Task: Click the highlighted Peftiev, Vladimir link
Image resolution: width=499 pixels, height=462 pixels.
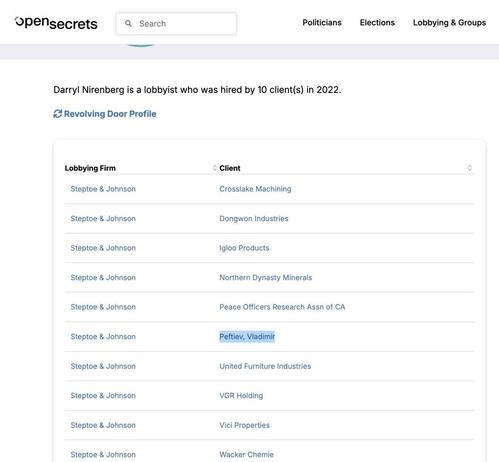Action: tap(247, 337)
